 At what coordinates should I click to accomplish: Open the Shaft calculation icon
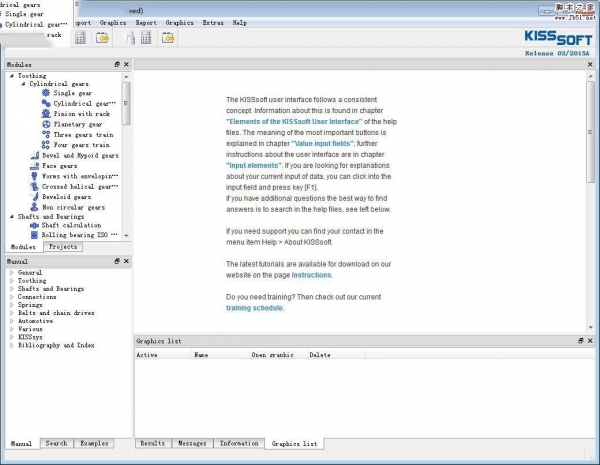pyautogui.click(x=34, y=225)
